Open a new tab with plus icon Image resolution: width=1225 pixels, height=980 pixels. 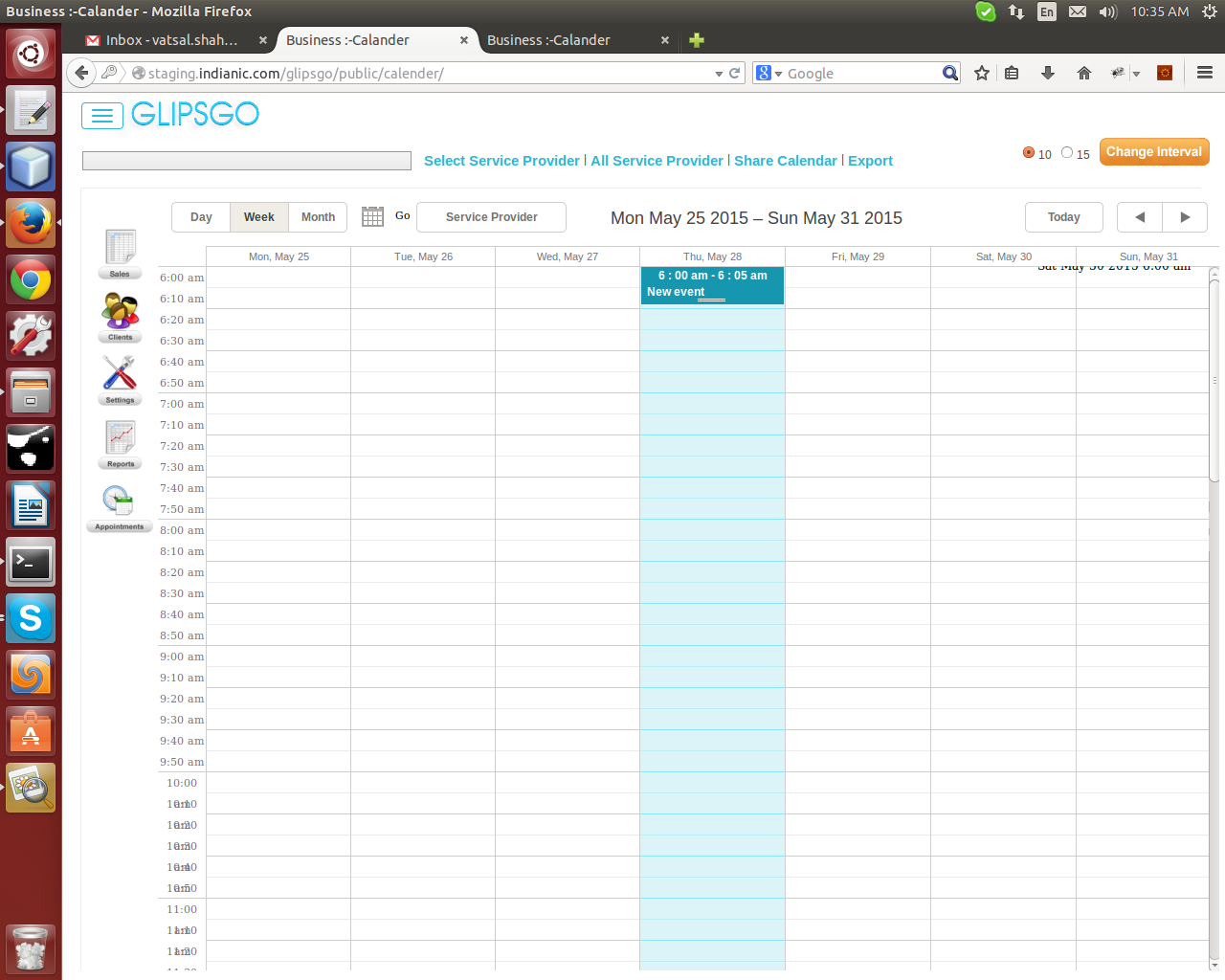[x=697, y=40]
